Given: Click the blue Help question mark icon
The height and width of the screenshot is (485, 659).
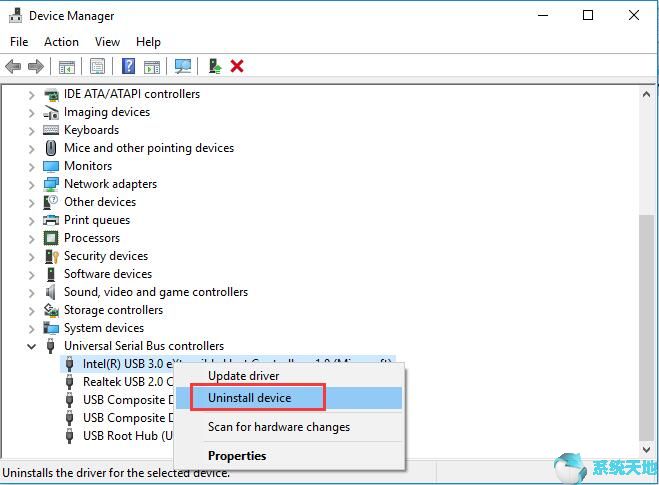Looking at the screenshot, I should (x=128, y=66).
